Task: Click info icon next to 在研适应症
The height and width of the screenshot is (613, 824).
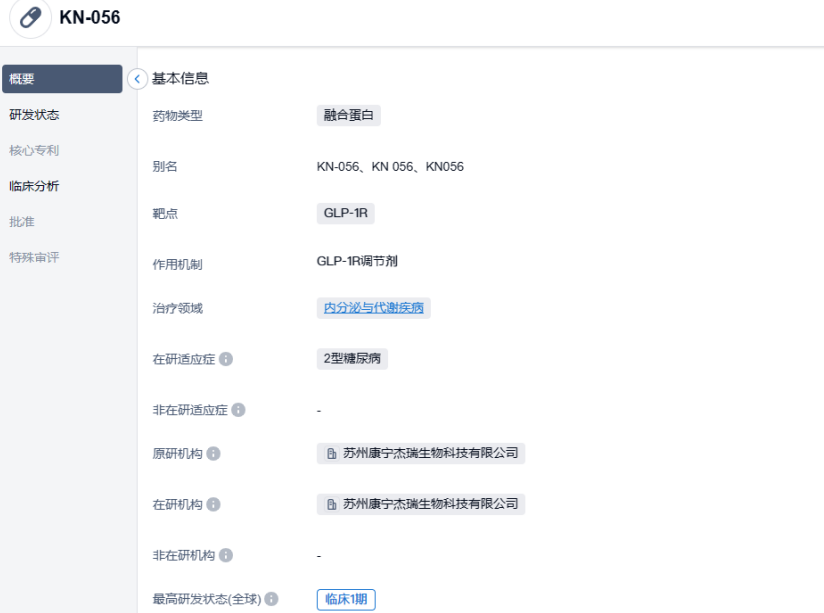Action: [x=226, y=359]
